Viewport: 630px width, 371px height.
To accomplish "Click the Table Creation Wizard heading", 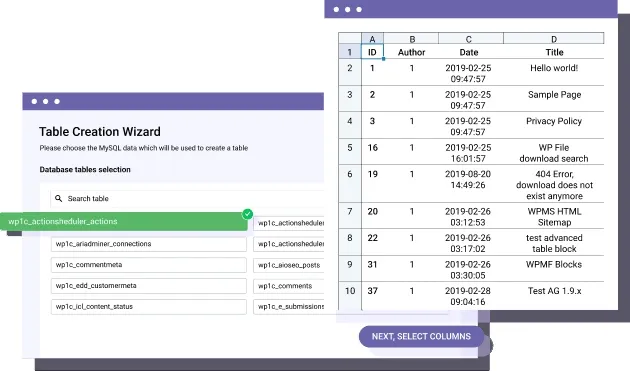I will coord(100,131).
